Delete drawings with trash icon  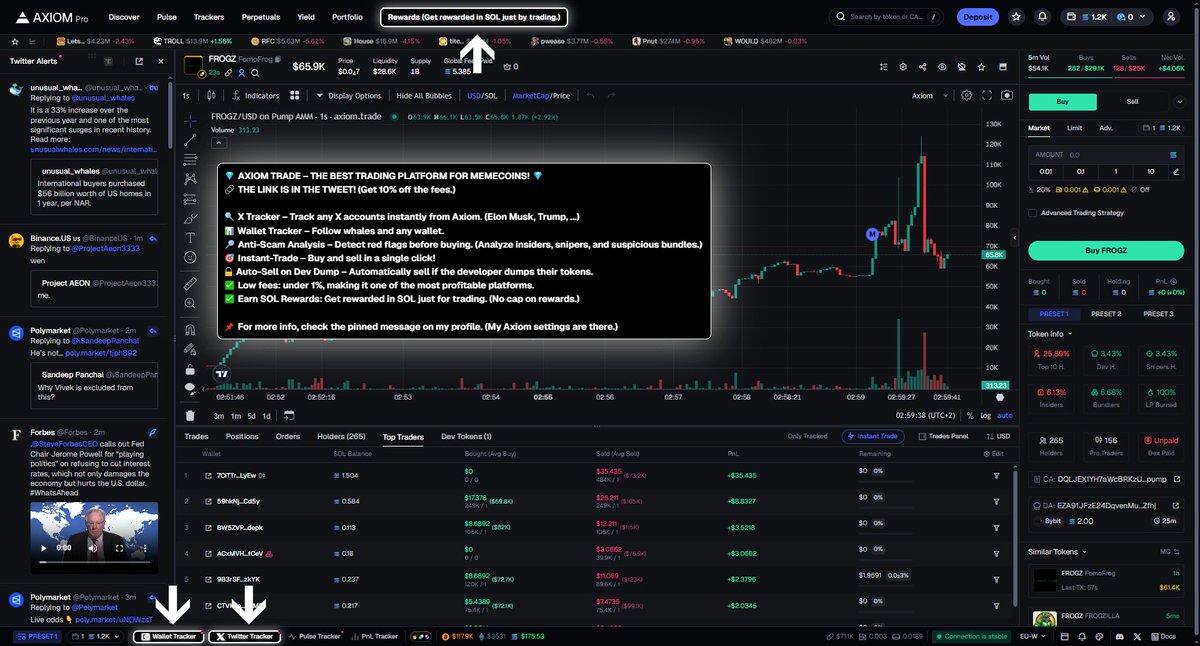190,415
